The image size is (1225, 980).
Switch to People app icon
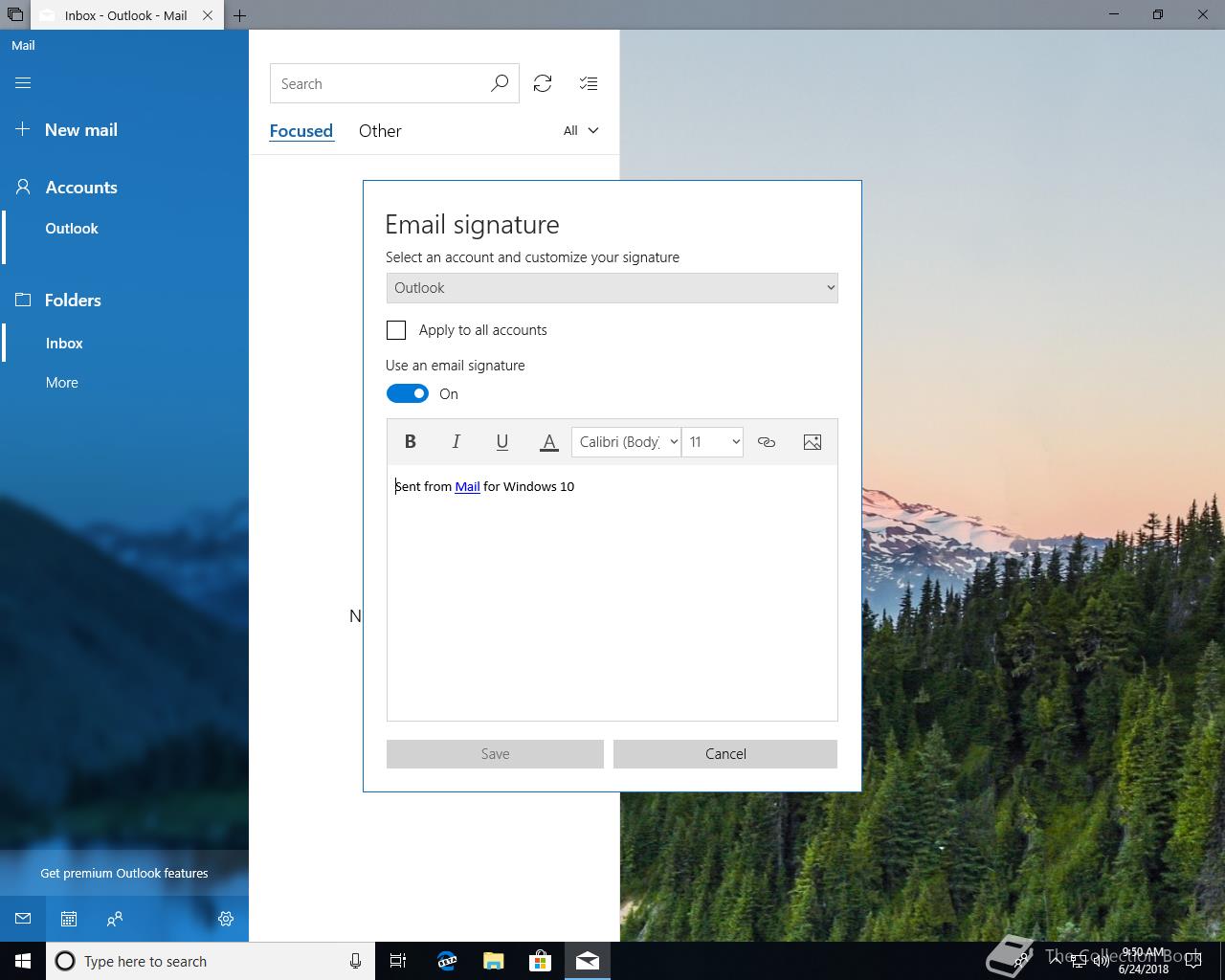[115, 919]
